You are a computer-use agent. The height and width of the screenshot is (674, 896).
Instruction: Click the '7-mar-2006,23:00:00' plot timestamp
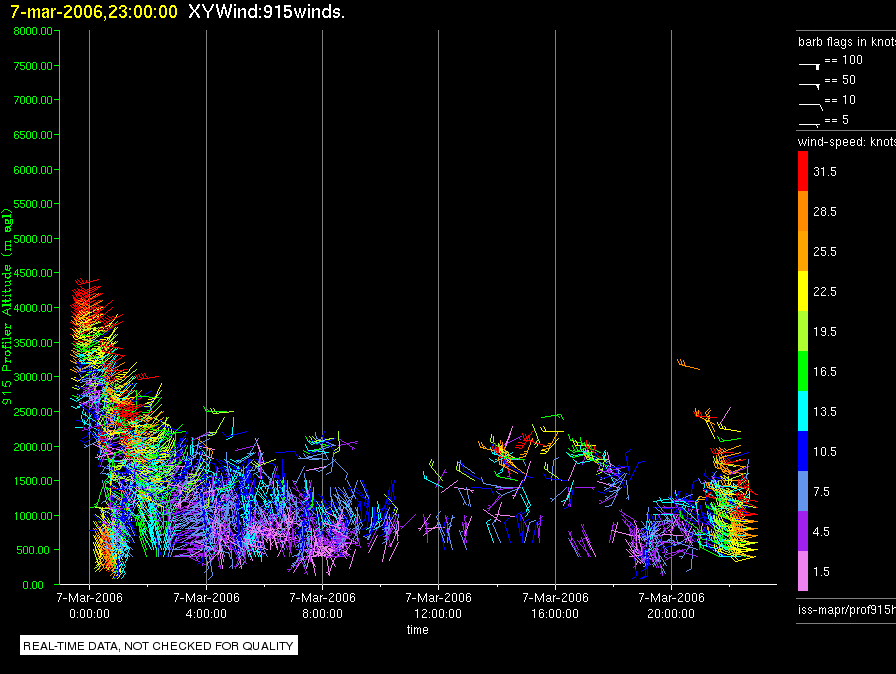[x=94, y=12]
